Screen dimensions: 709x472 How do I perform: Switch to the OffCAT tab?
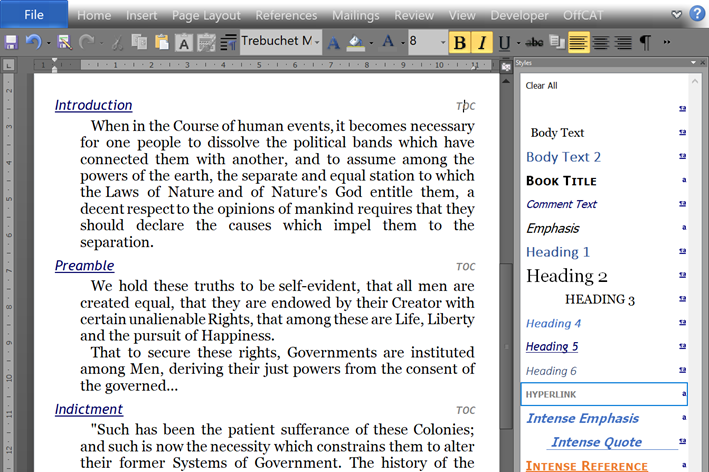(x=583, y=15)
